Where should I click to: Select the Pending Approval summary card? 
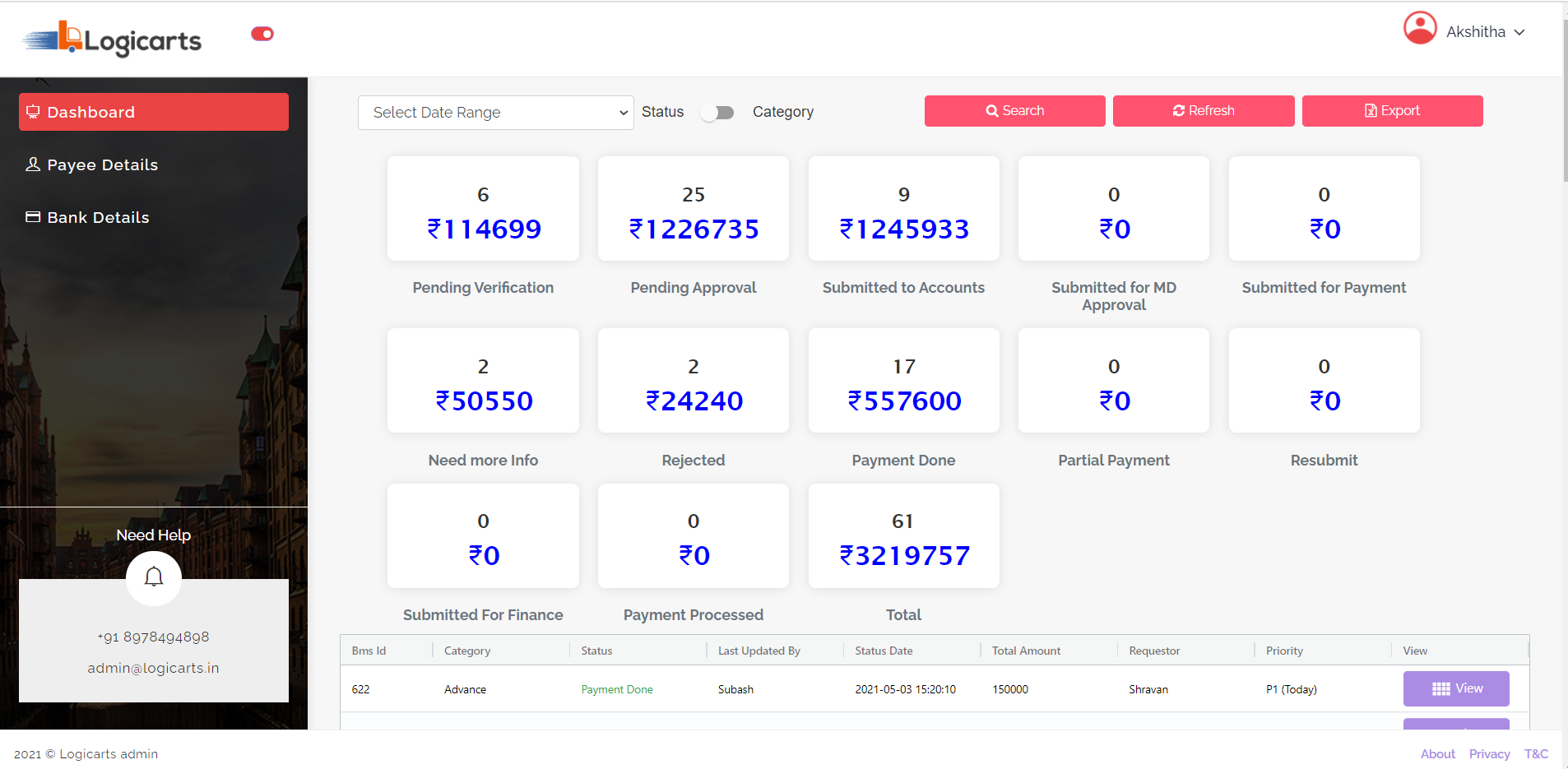click(693, 209)
